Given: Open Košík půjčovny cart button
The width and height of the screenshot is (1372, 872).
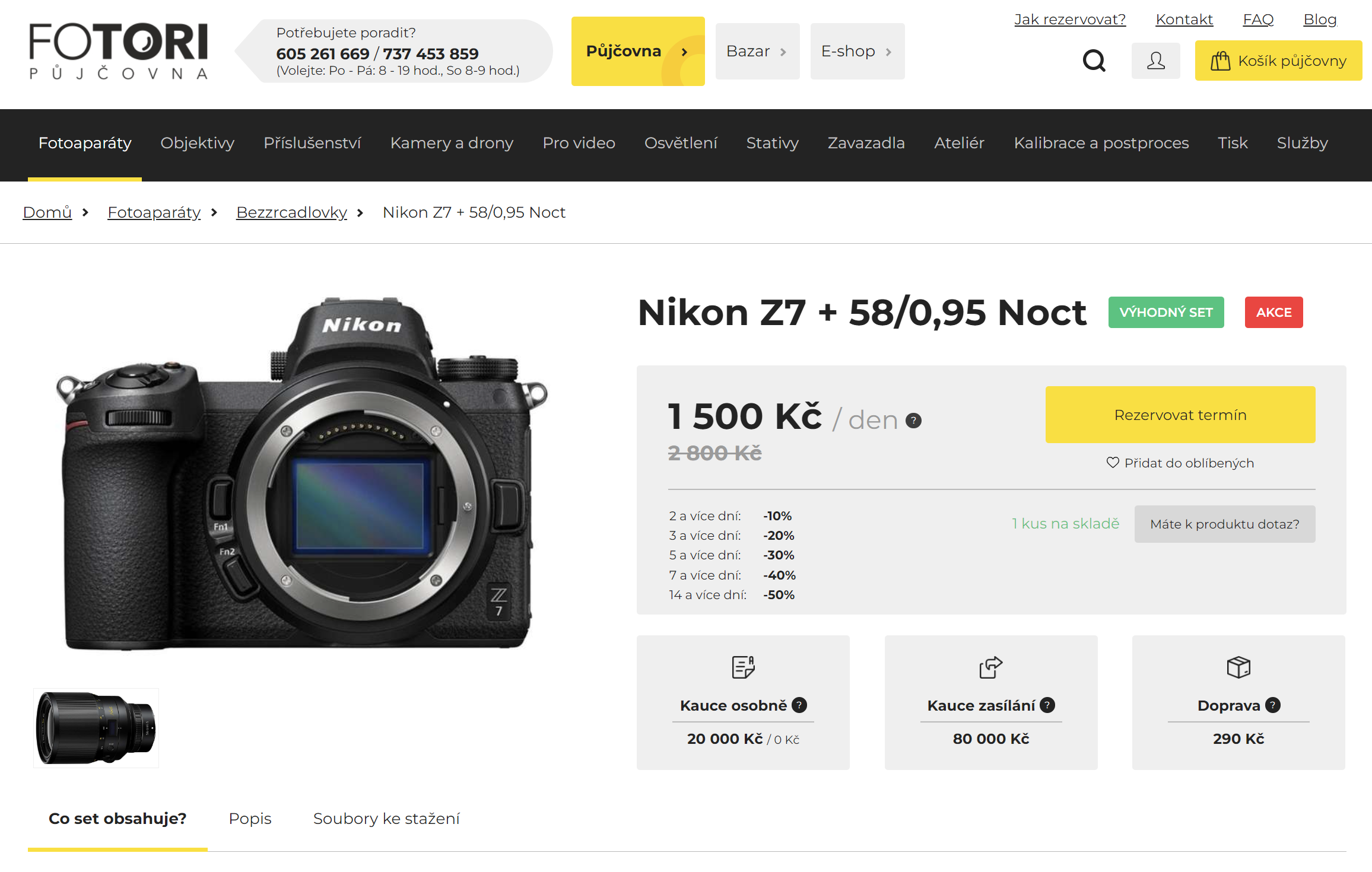Looking at the screenshot, I should pos(1278,61).
